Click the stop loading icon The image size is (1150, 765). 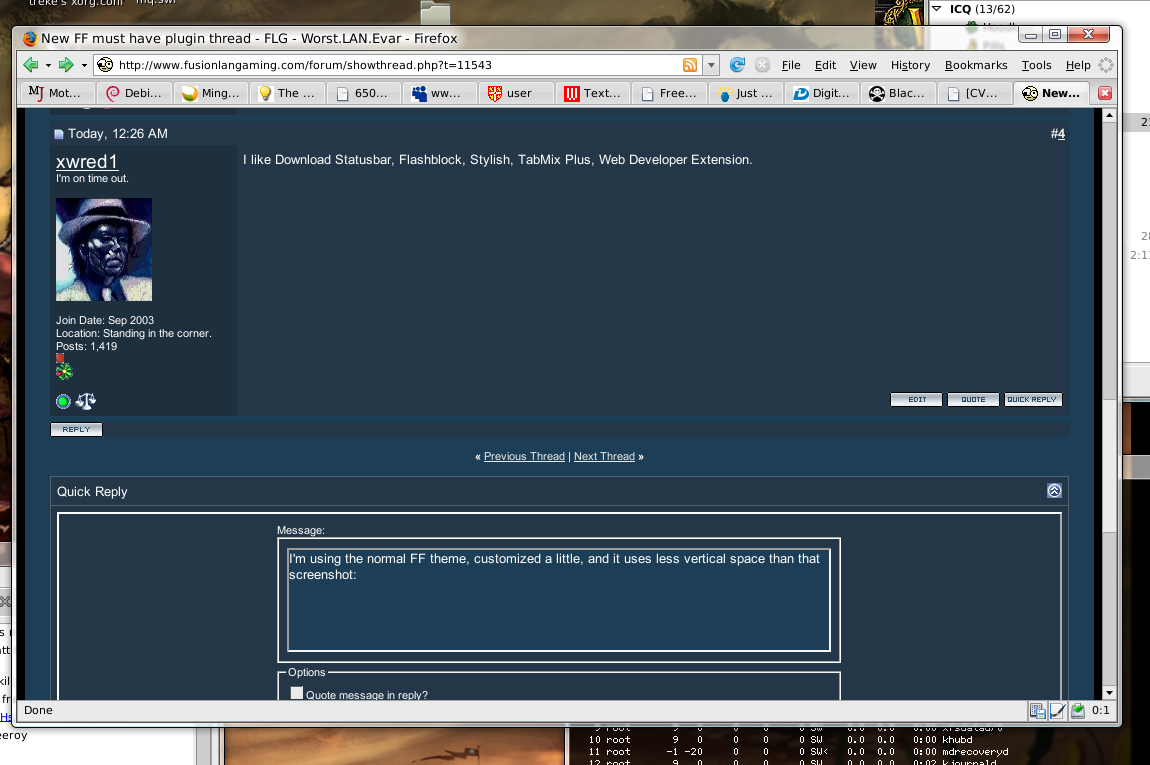[x=762, y=65]
